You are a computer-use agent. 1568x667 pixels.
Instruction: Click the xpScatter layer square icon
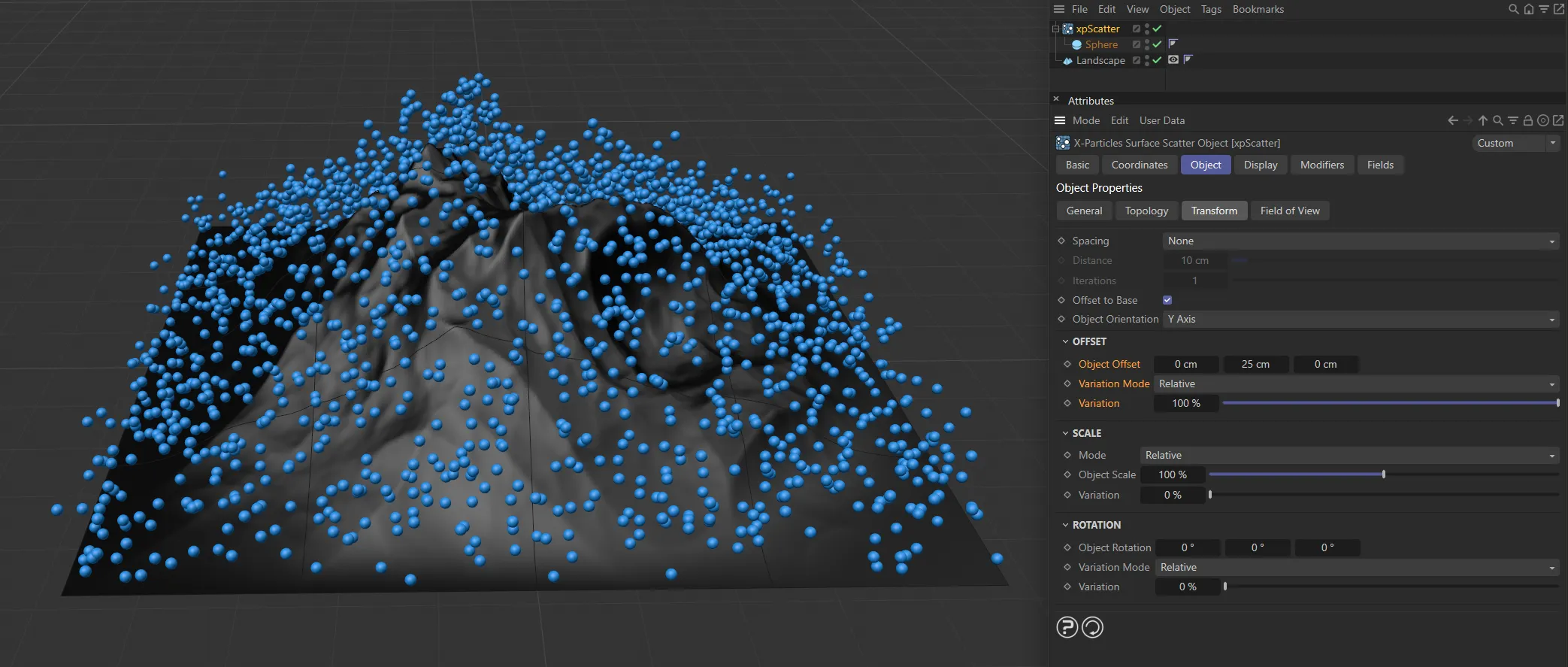tap(1137, 29)
